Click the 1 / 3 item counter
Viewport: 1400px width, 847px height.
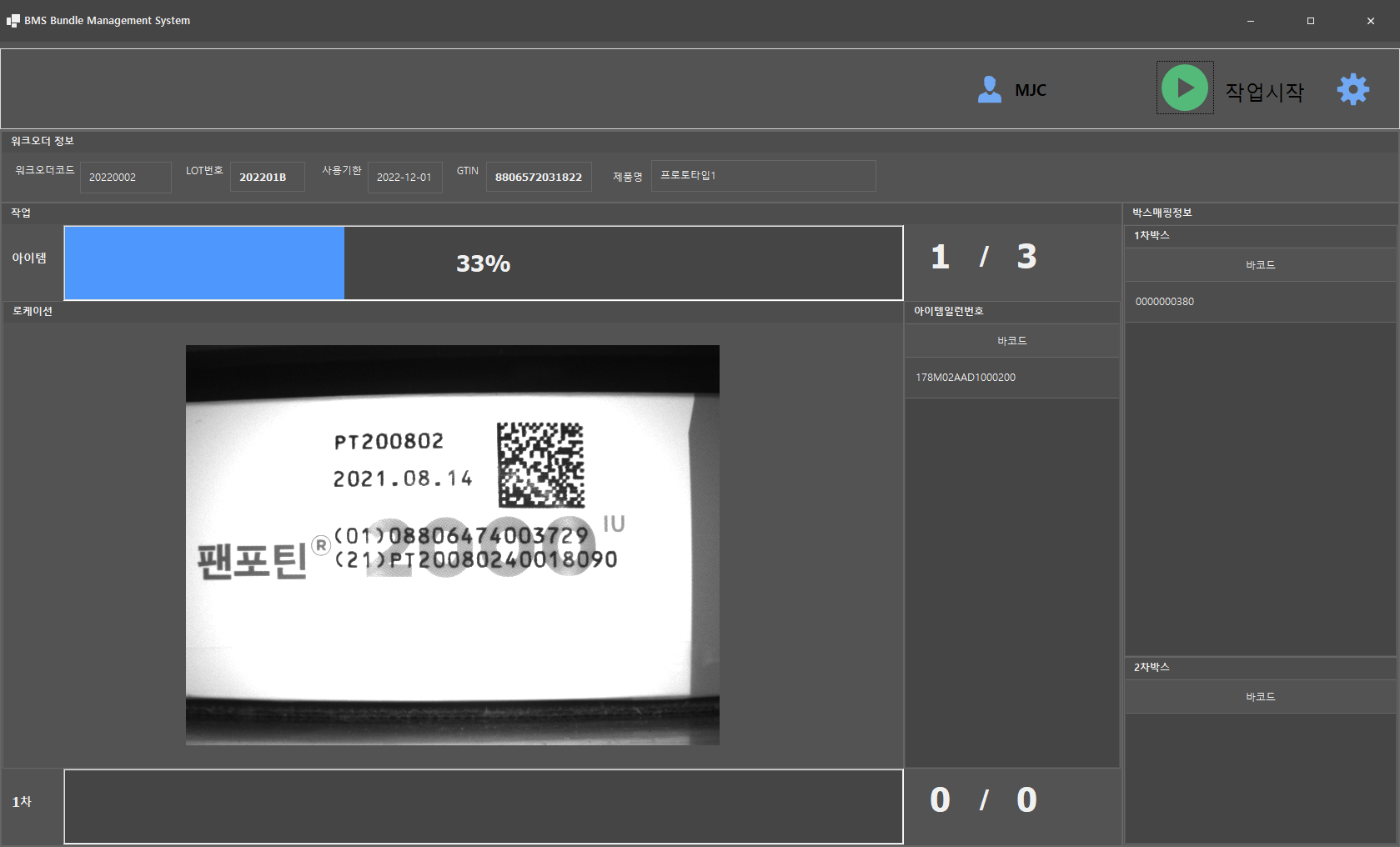pos(984,257)
